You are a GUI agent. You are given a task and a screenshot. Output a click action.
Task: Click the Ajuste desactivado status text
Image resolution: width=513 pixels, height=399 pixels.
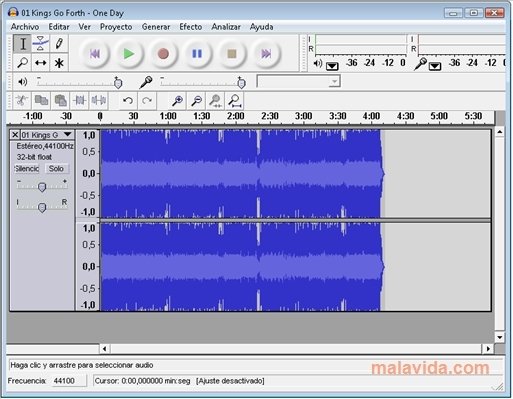[x=230, y=381]
